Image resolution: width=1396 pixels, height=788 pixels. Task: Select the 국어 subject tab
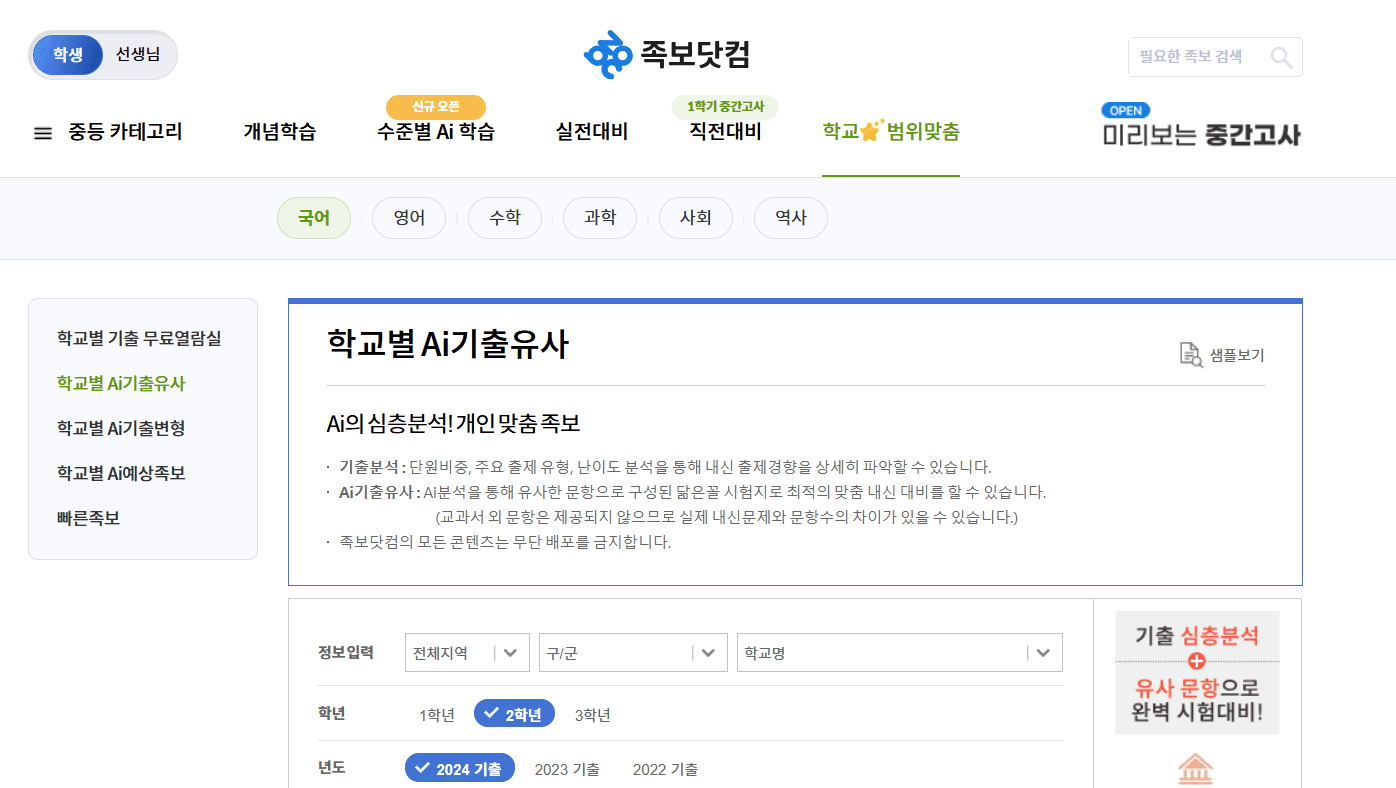(314, 218)
